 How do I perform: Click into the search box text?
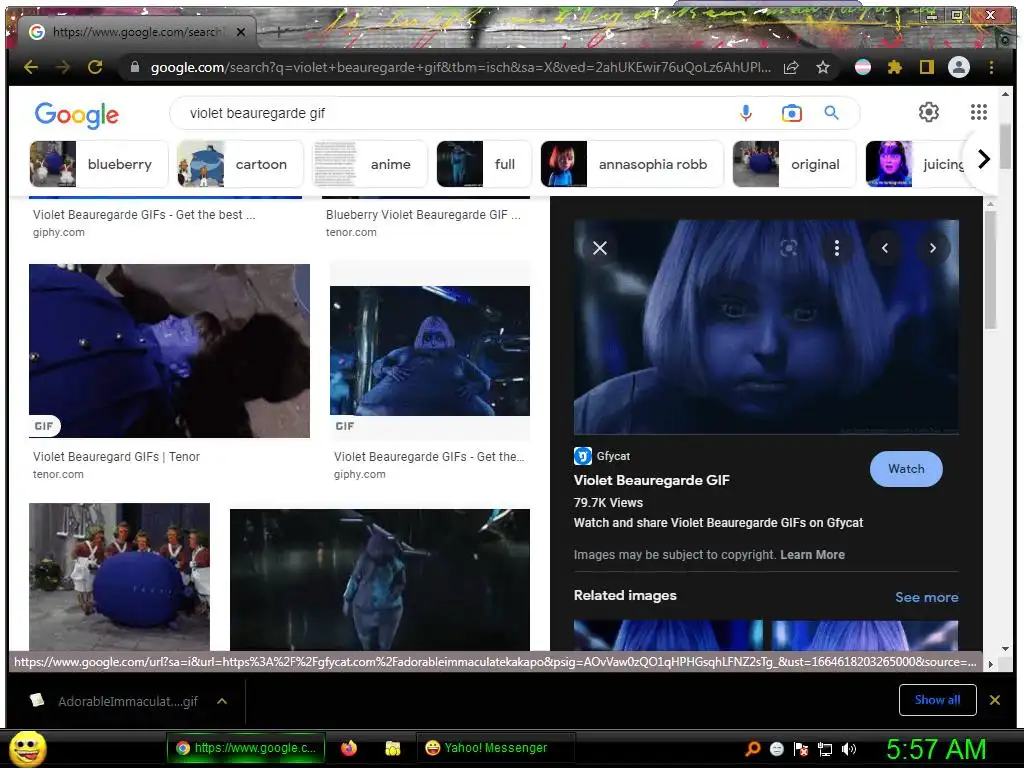257,113
